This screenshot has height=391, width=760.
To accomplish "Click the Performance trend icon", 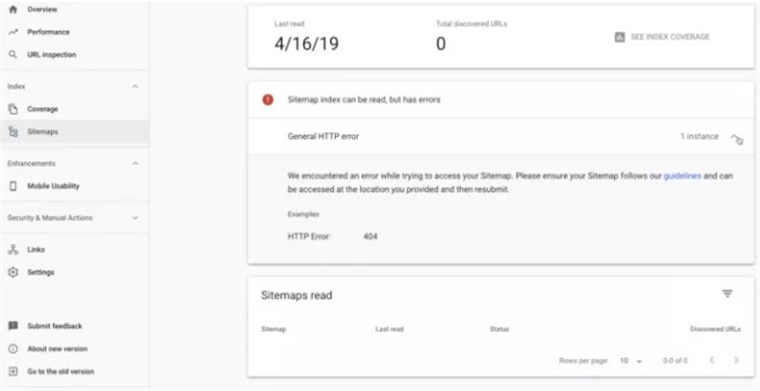I will [14, 32].
